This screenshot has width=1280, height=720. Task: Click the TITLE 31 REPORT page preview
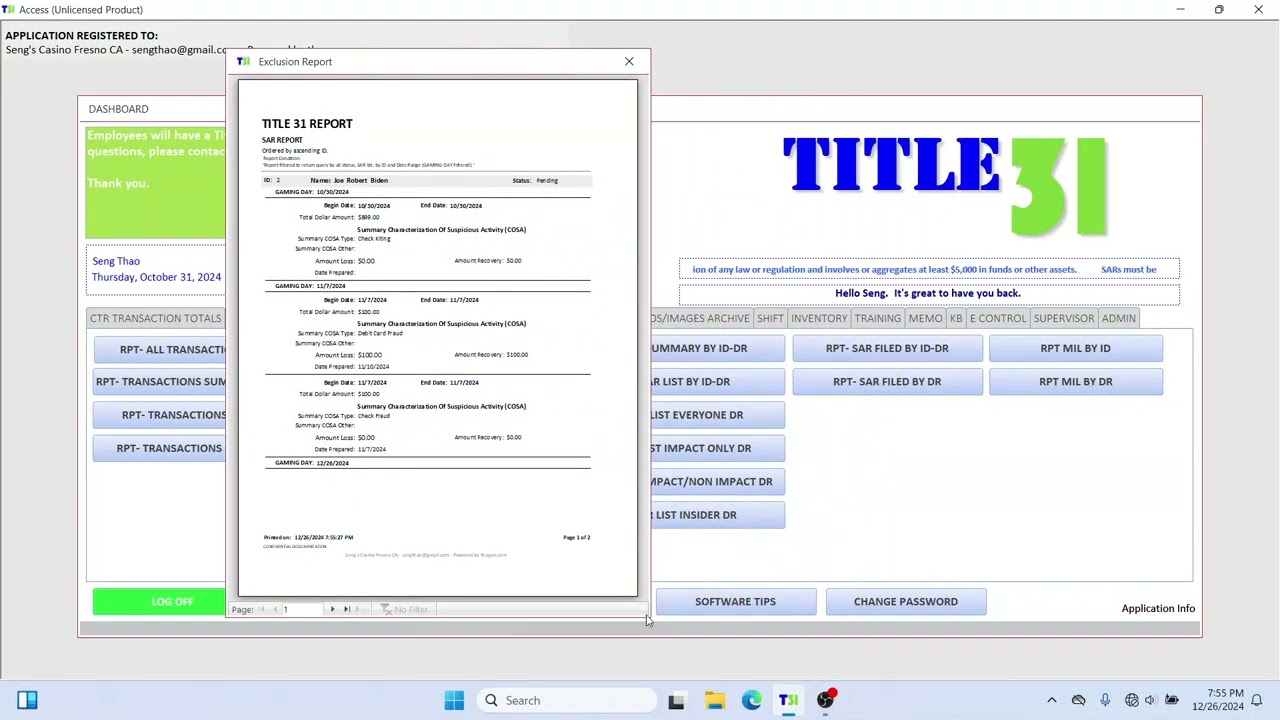[437, 338]
